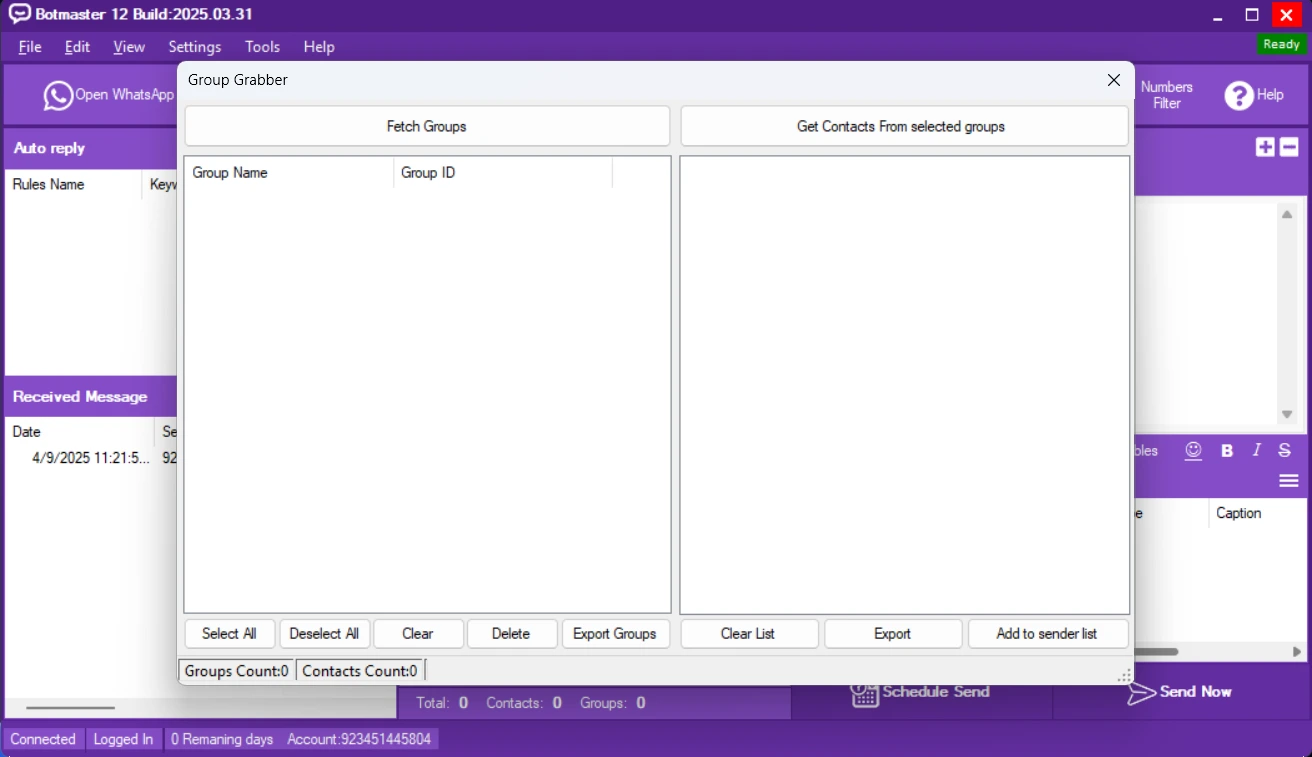Image resolution: width=1312 pixels, height=757 pixels.
Task: Add an entry using the green plus icon
Action: pyautogui.click(x=1264, y=146)
